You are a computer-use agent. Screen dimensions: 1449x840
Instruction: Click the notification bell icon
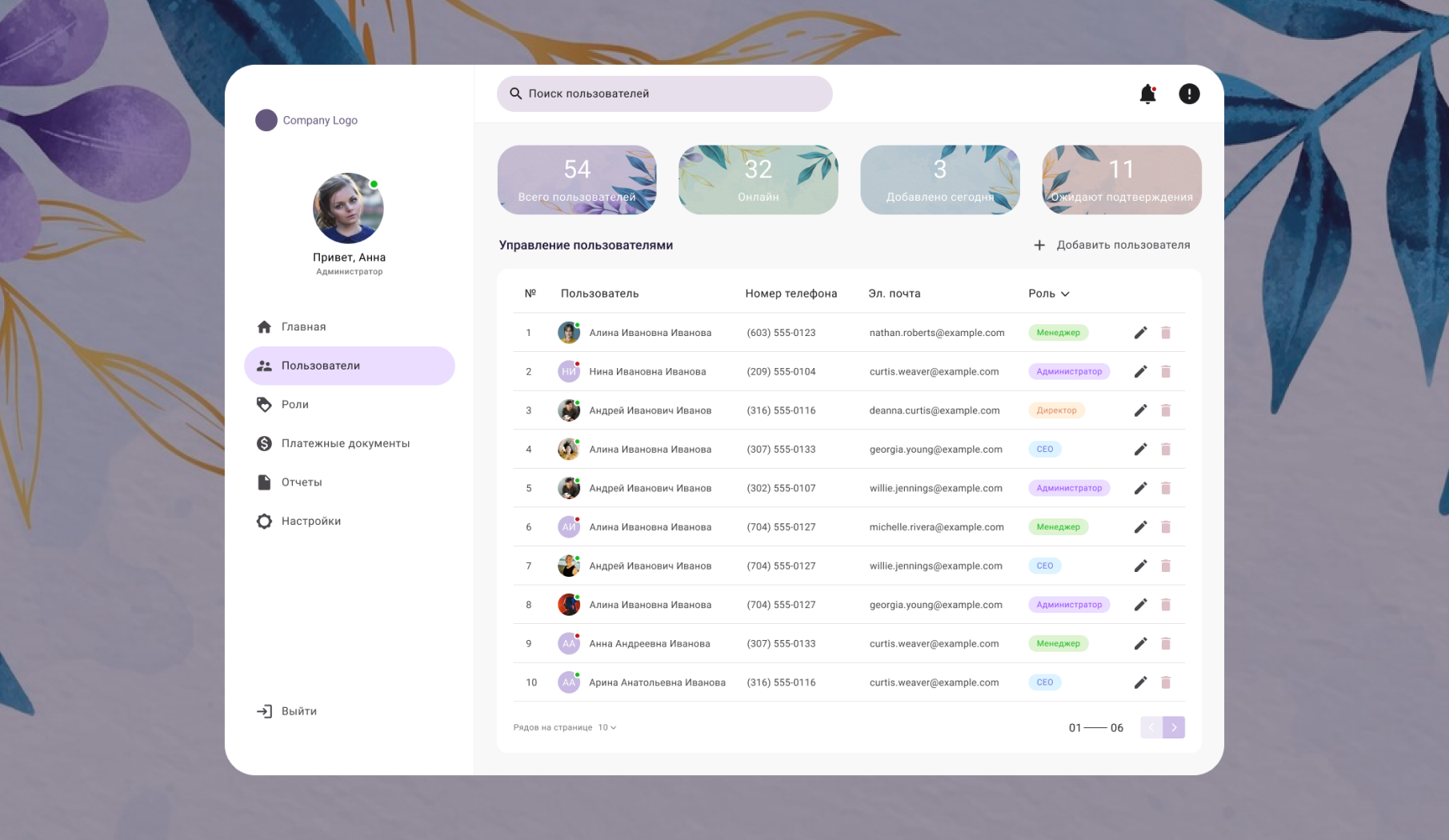click(x=1147, y=94)
